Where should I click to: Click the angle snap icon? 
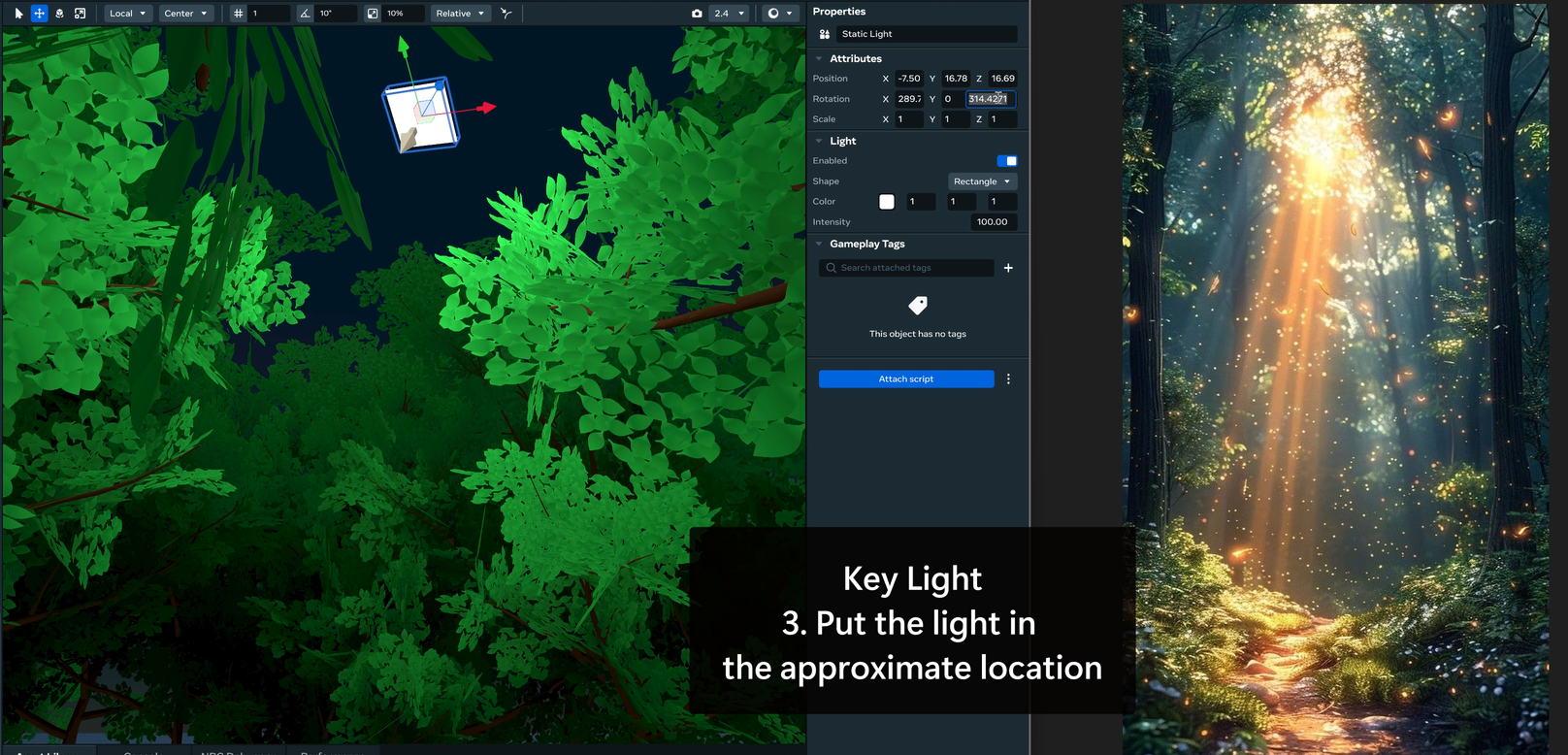pyautogui.click(x=305, y=14)
